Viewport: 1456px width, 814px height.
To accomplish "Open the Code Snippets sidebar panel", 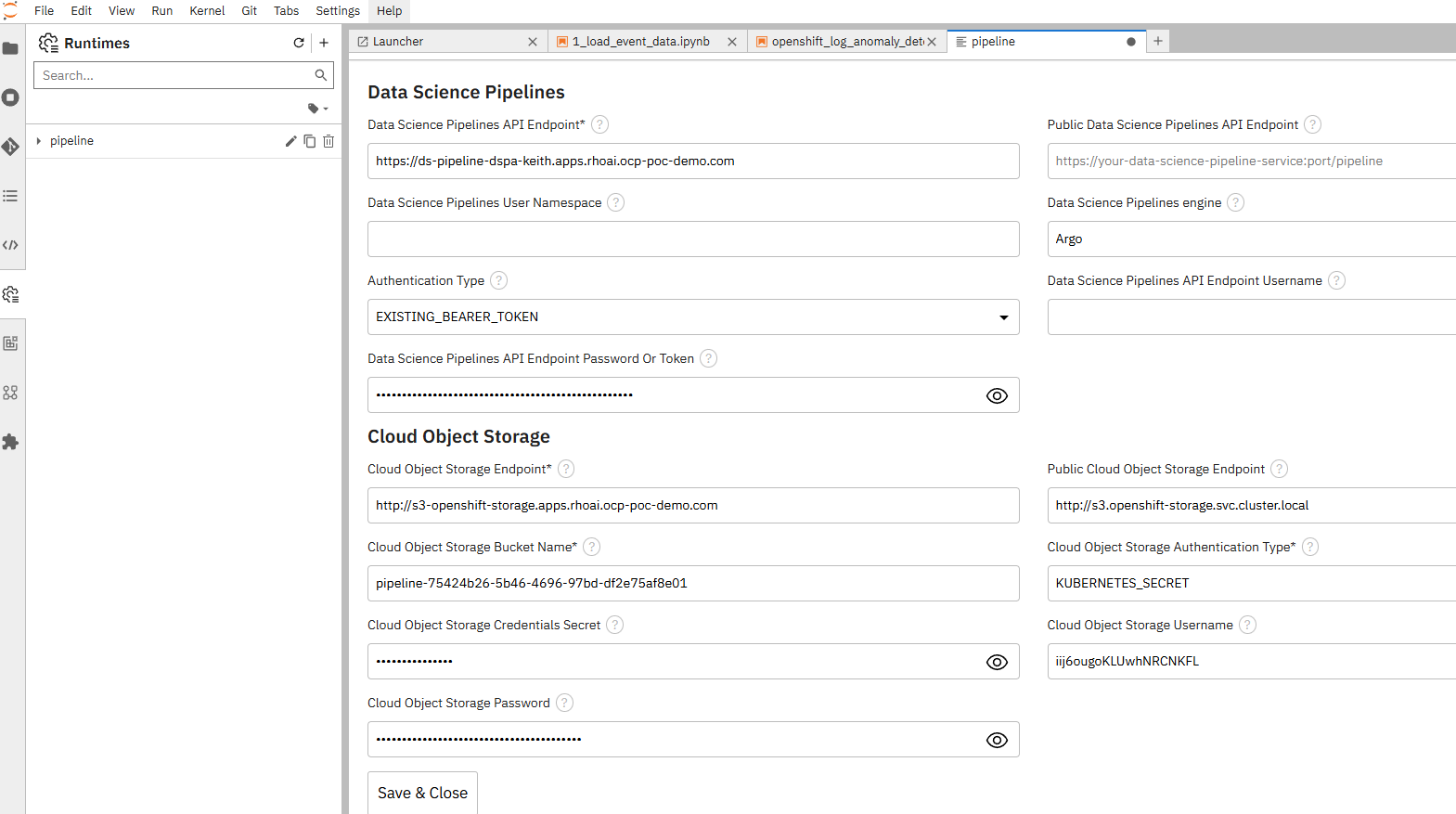I will pyautogui.click(x=10, y=245).
